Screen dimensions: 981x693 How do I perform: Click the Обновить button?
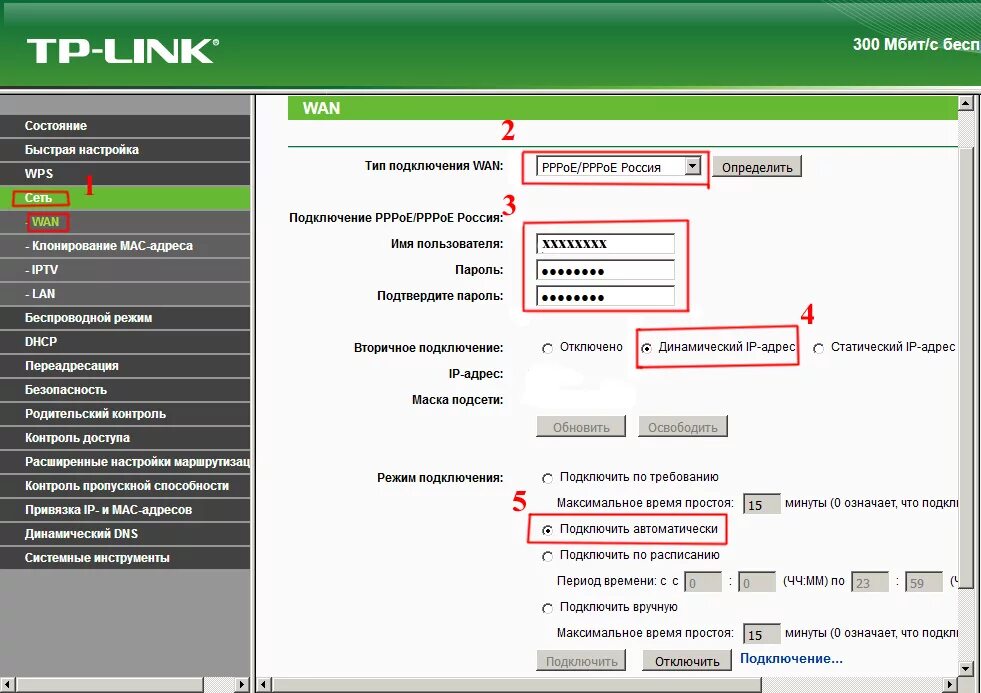pos(581,427)
